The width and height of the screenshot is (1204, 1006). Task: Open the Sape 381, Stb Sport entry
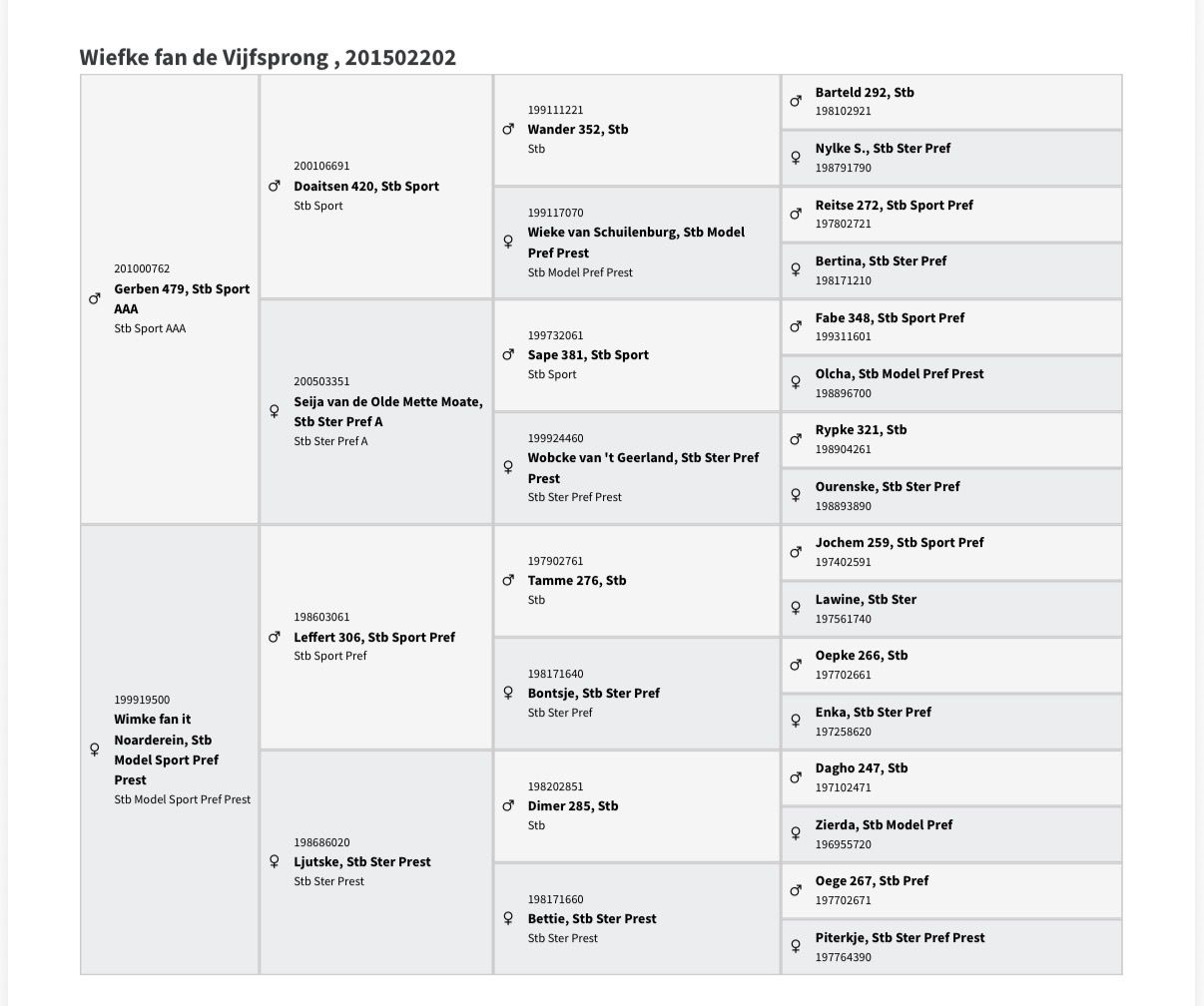tap(588, 354)
